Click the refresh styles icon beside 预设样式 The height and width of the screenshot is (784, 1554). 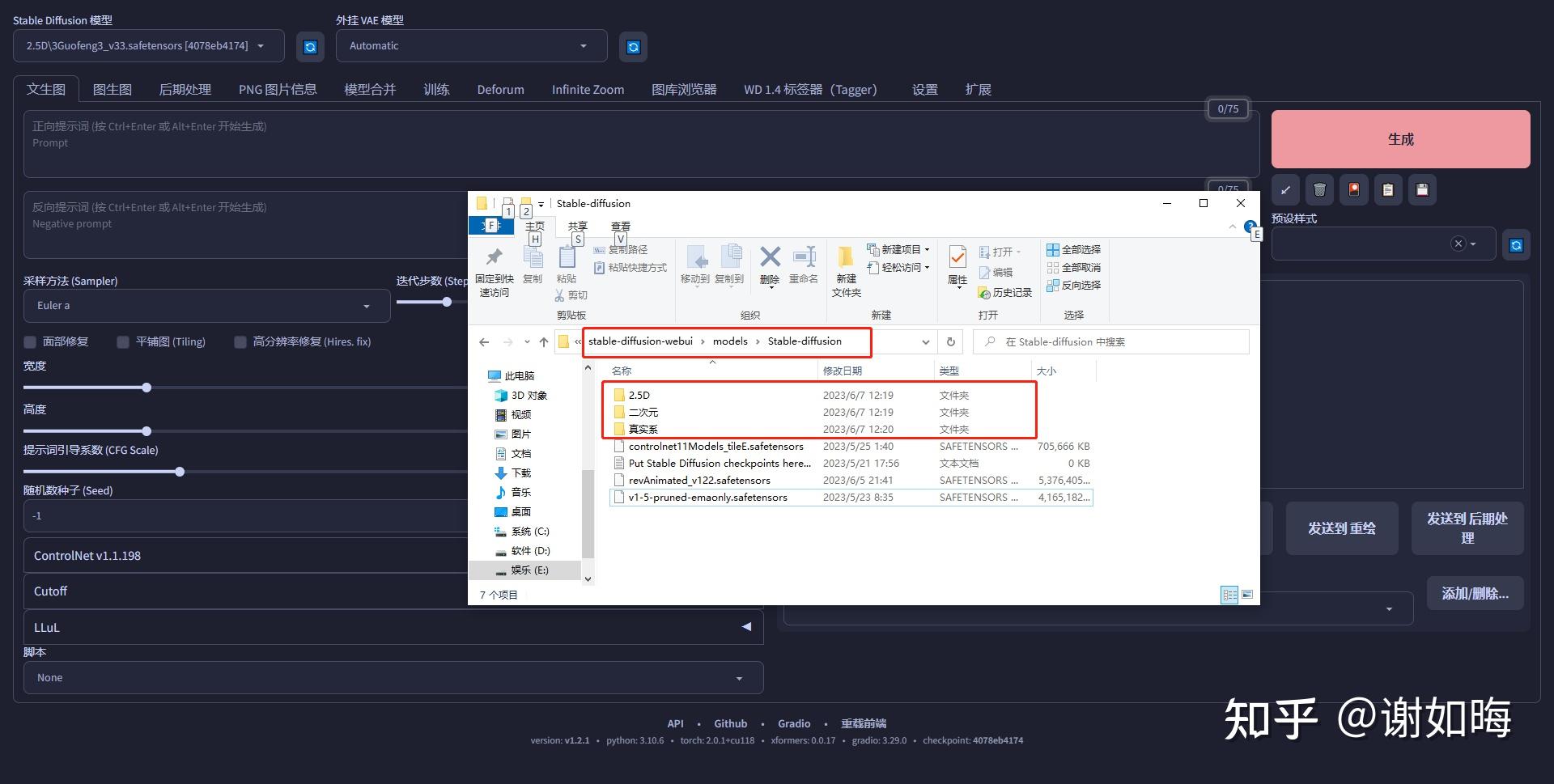coord(1516,244)
